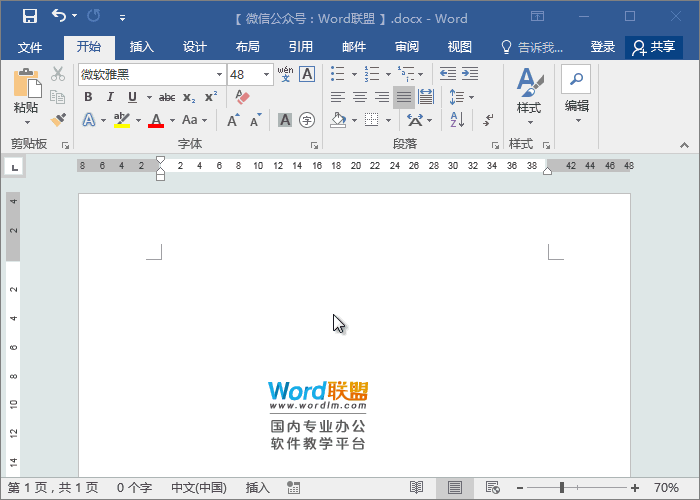Apply distributed alignment
700x500 pixels.
pos(426,97)
